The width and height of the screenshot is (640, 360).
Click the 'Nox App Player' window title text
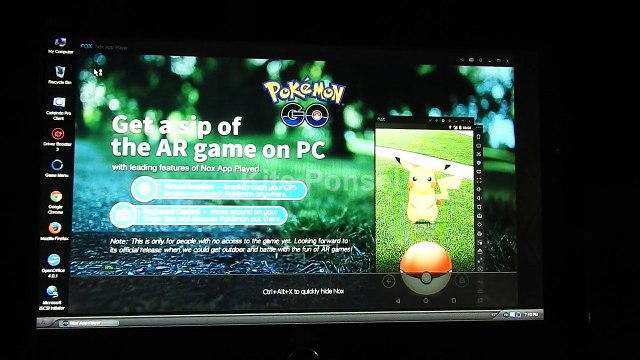point(111,47)
